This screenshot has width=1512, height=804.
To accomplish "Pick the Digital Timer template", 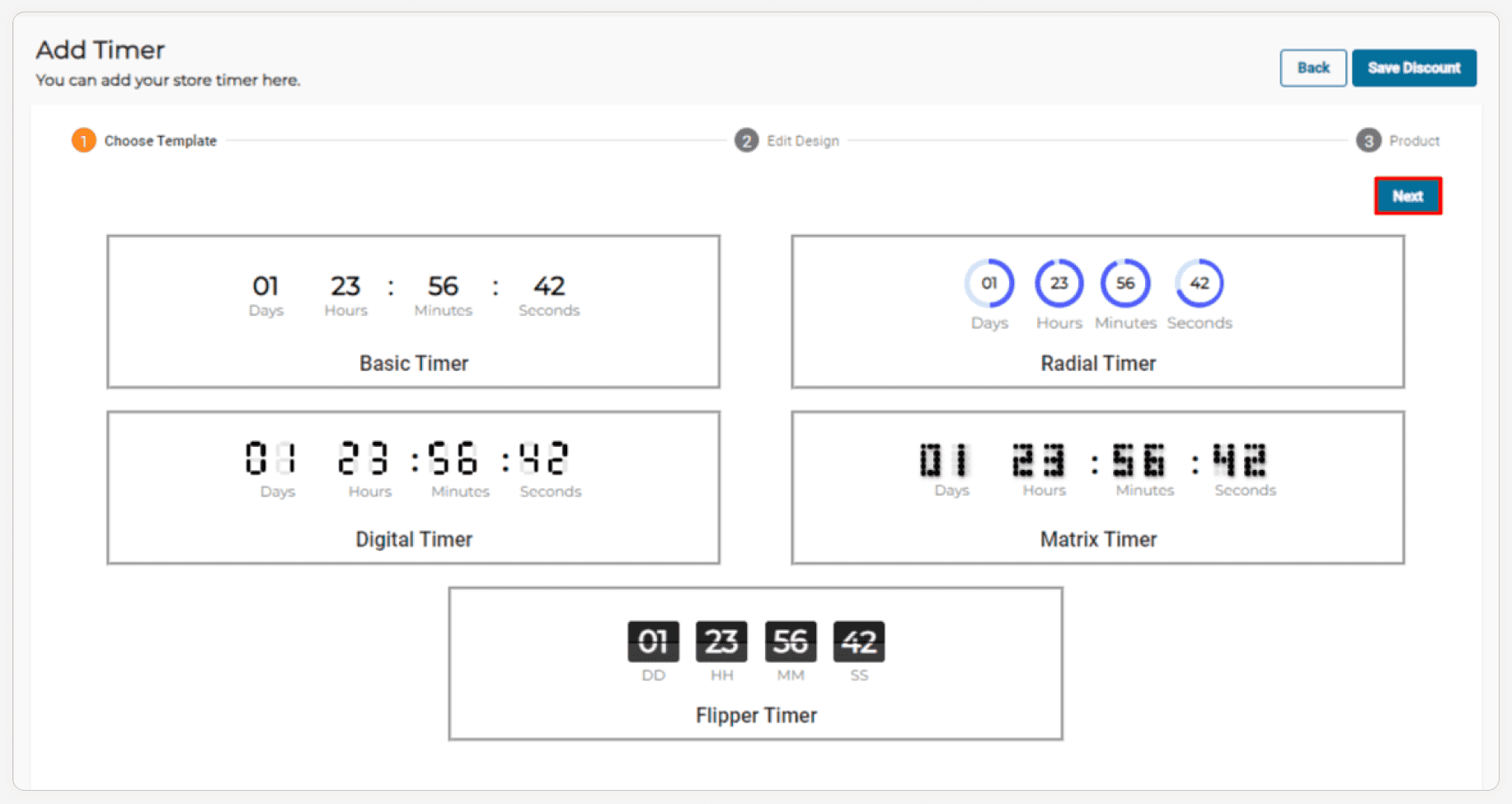I will (413, 487).
